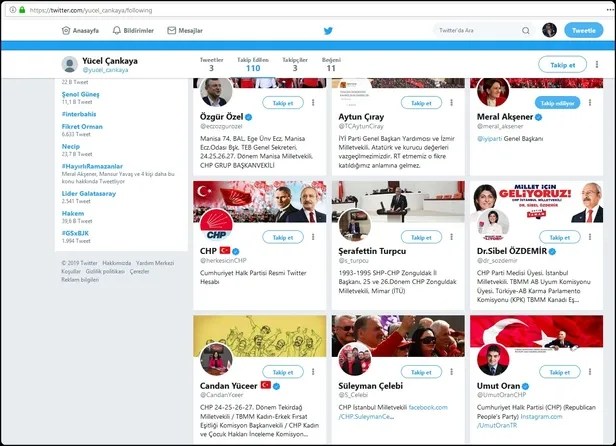Click the green padlock security icon

pyautogui.click(x=22, y=10)
